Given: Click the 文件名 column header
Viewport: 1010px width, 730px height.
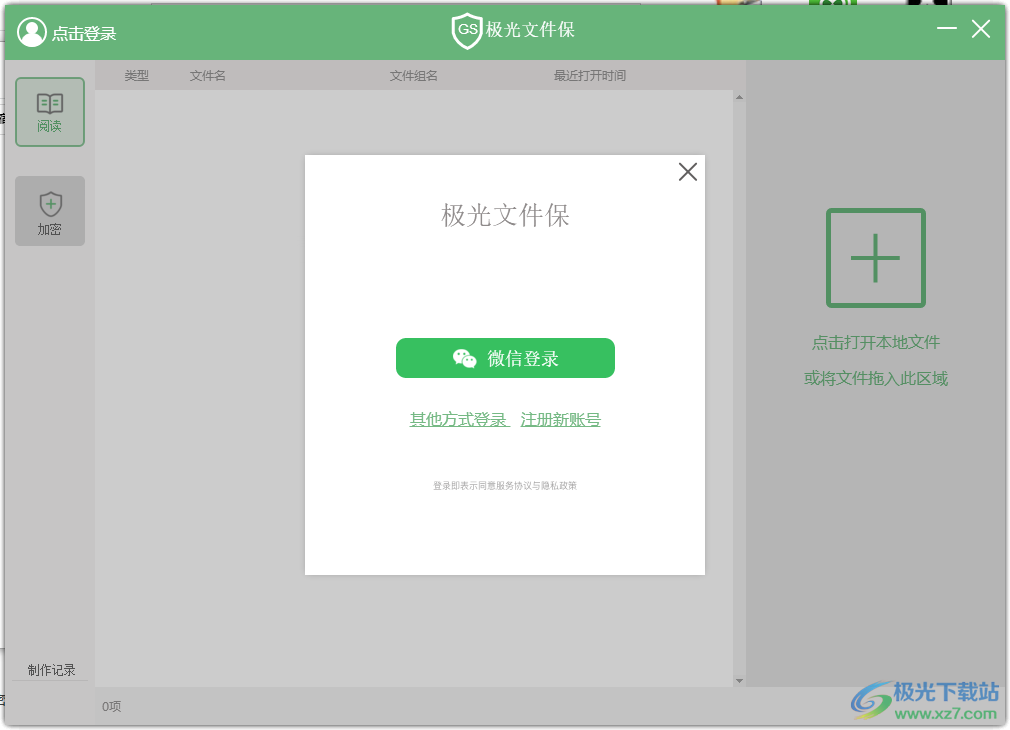Looking at the screenshot, I should (206, 75).
